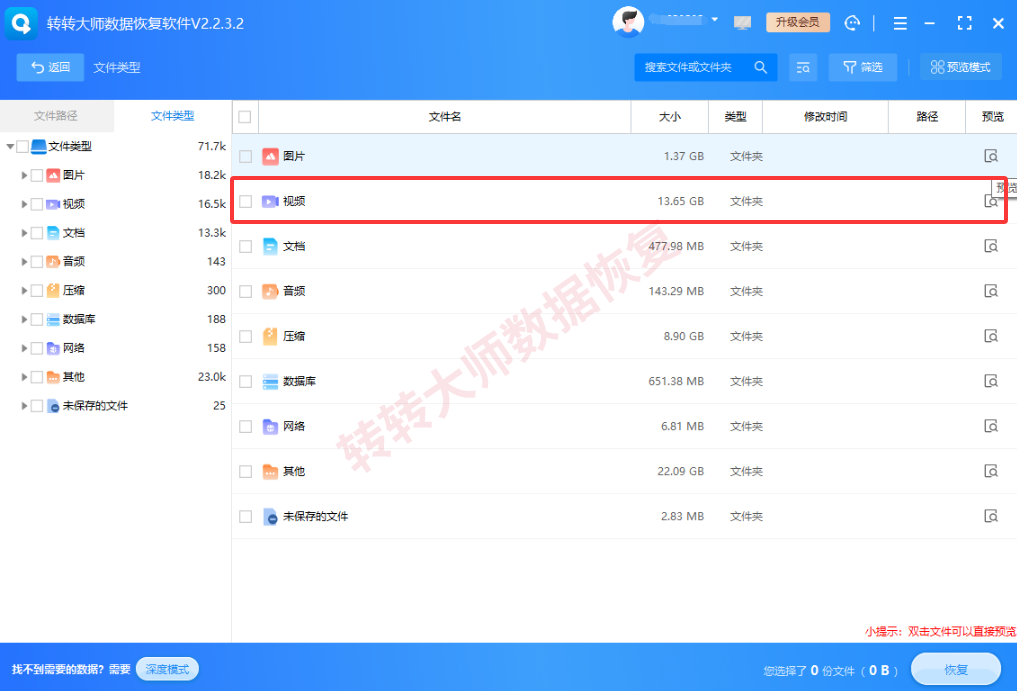The image size is (1017, 691).
Task: Expand the 其他 tree node
Action: coord(24,377)
